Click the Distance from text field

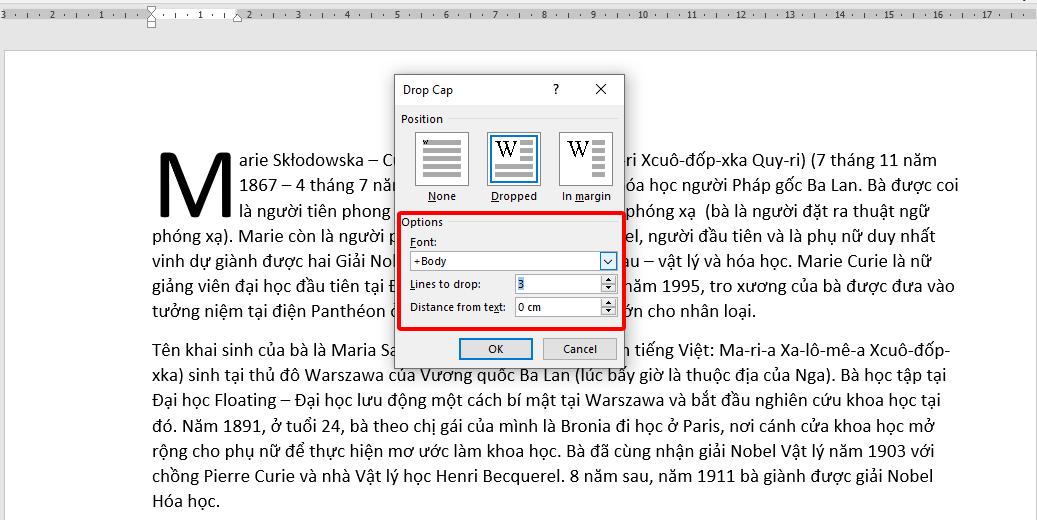tap(558, 307)
